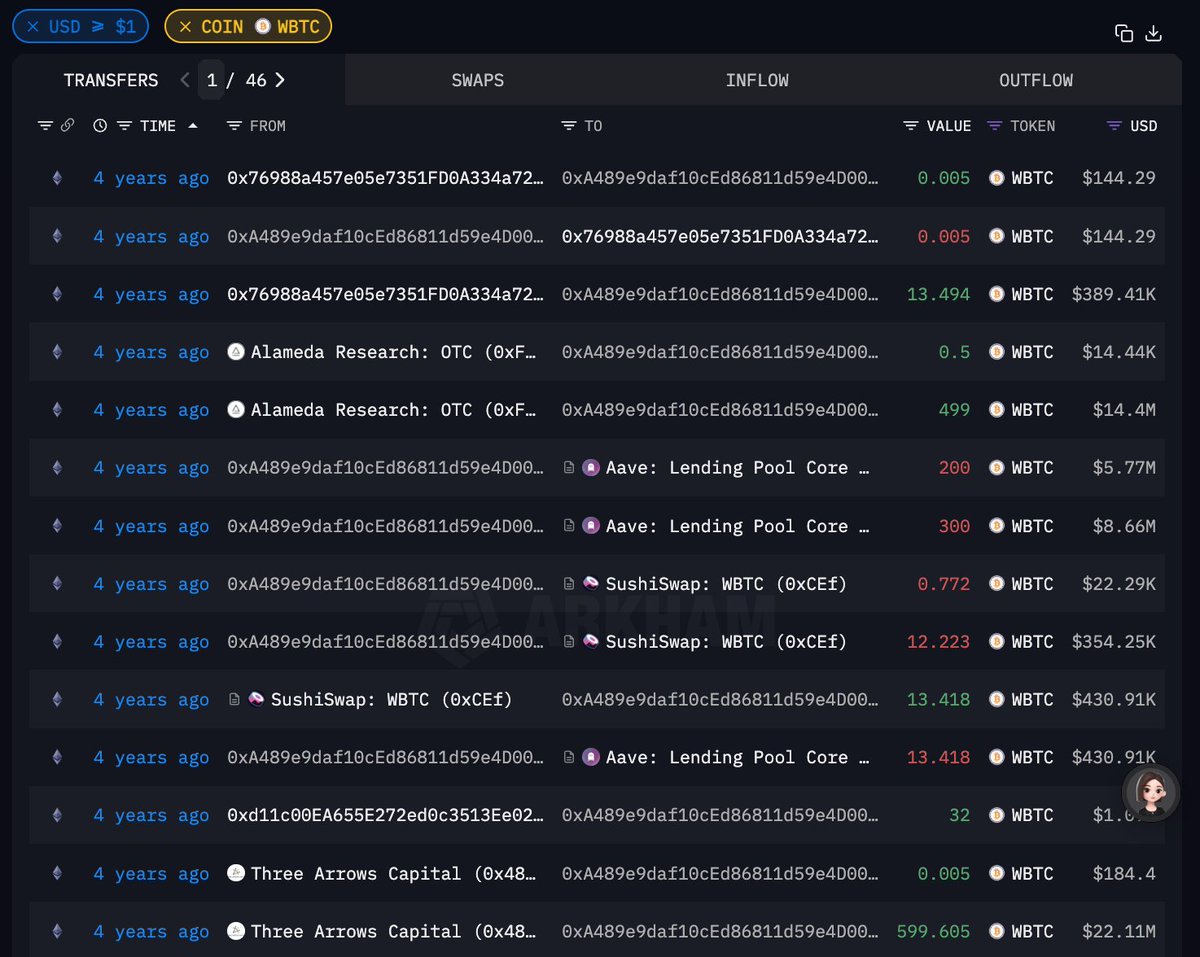Screen dimensions: 1200x957
Task: Click the contract icon before the SushiSwap sender
Action: pyautogui.click(x=234, y=700)
